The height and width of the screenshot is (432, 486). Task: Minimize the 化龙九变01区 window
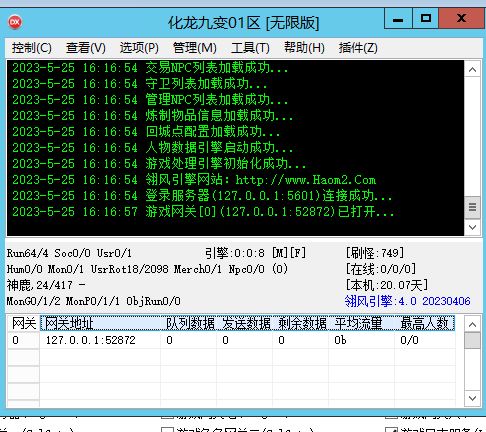pos(398,18)
